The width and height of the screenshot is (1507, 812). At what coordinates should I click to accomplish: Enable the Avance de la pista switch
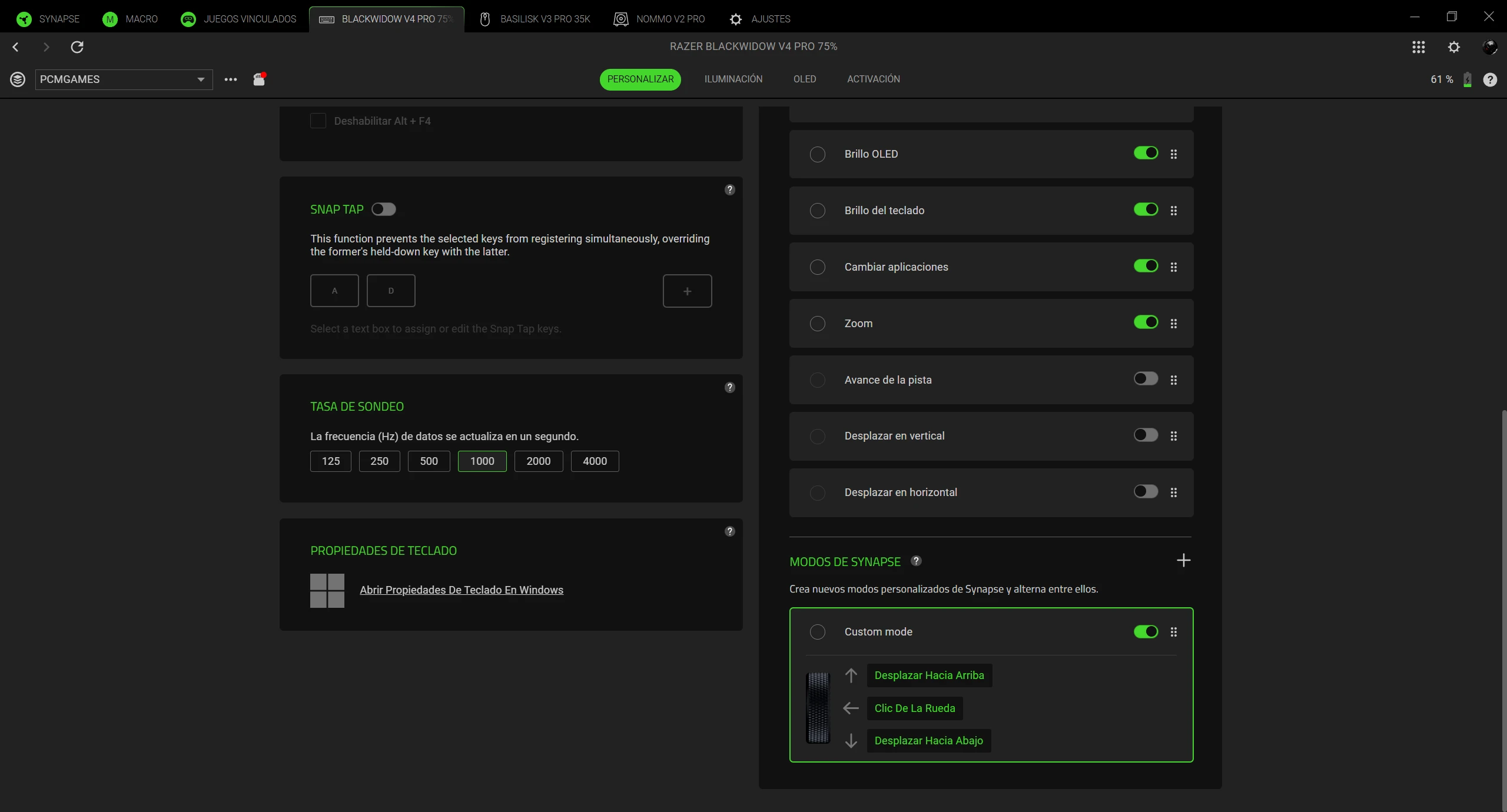[1146, 378]
